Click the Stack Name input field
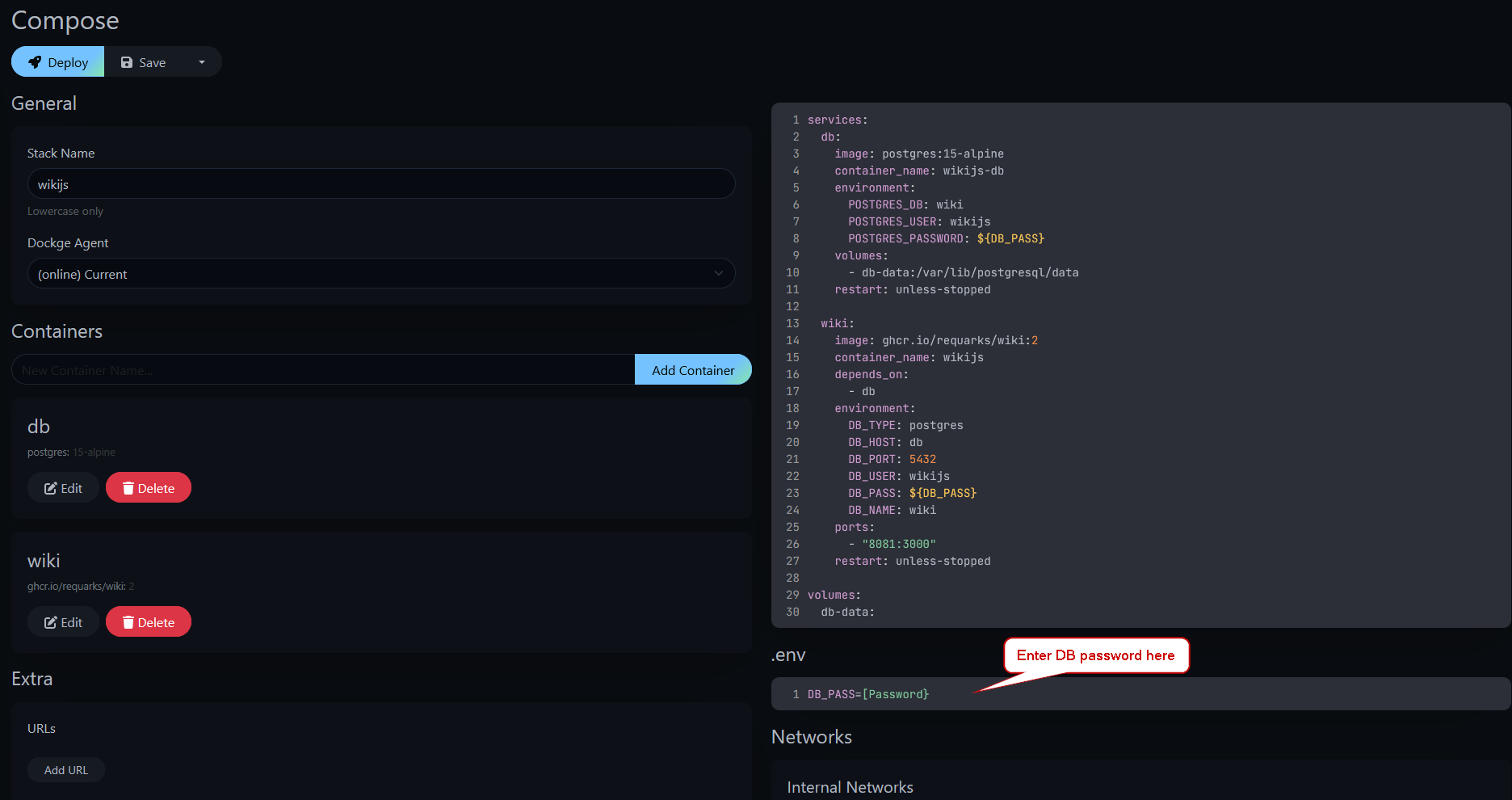The height and width of the screenshot is (800, 1512). click(x=381, y=184)
